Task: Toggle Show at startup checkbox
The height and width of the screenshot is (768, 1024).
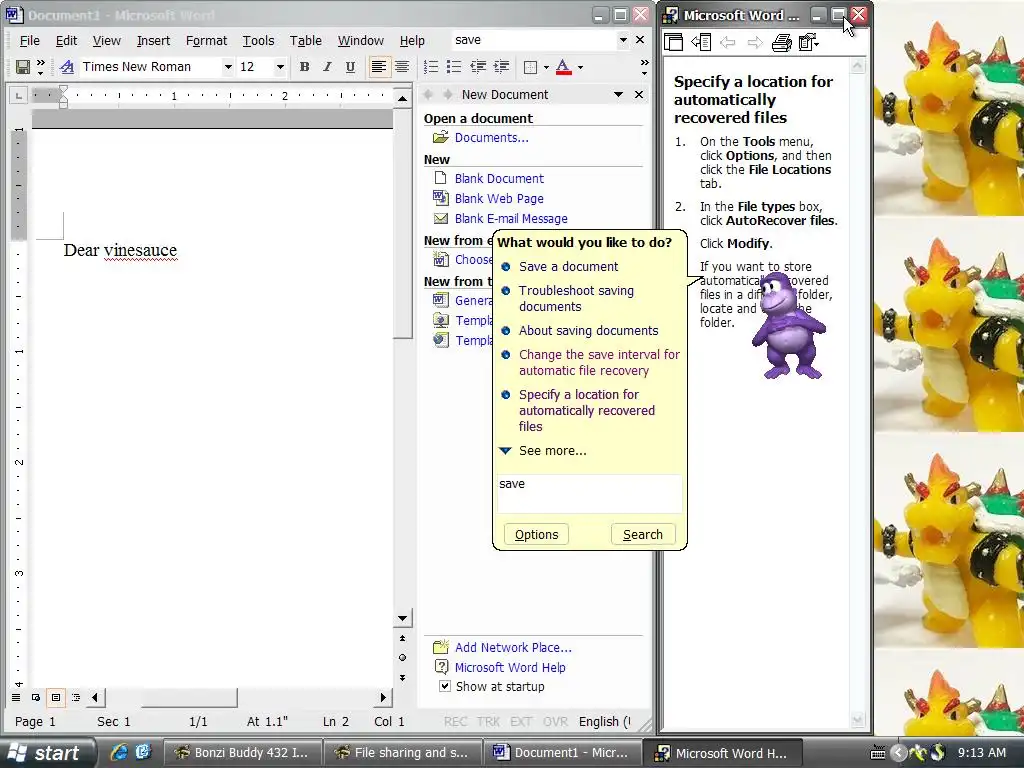Action: 445,686
